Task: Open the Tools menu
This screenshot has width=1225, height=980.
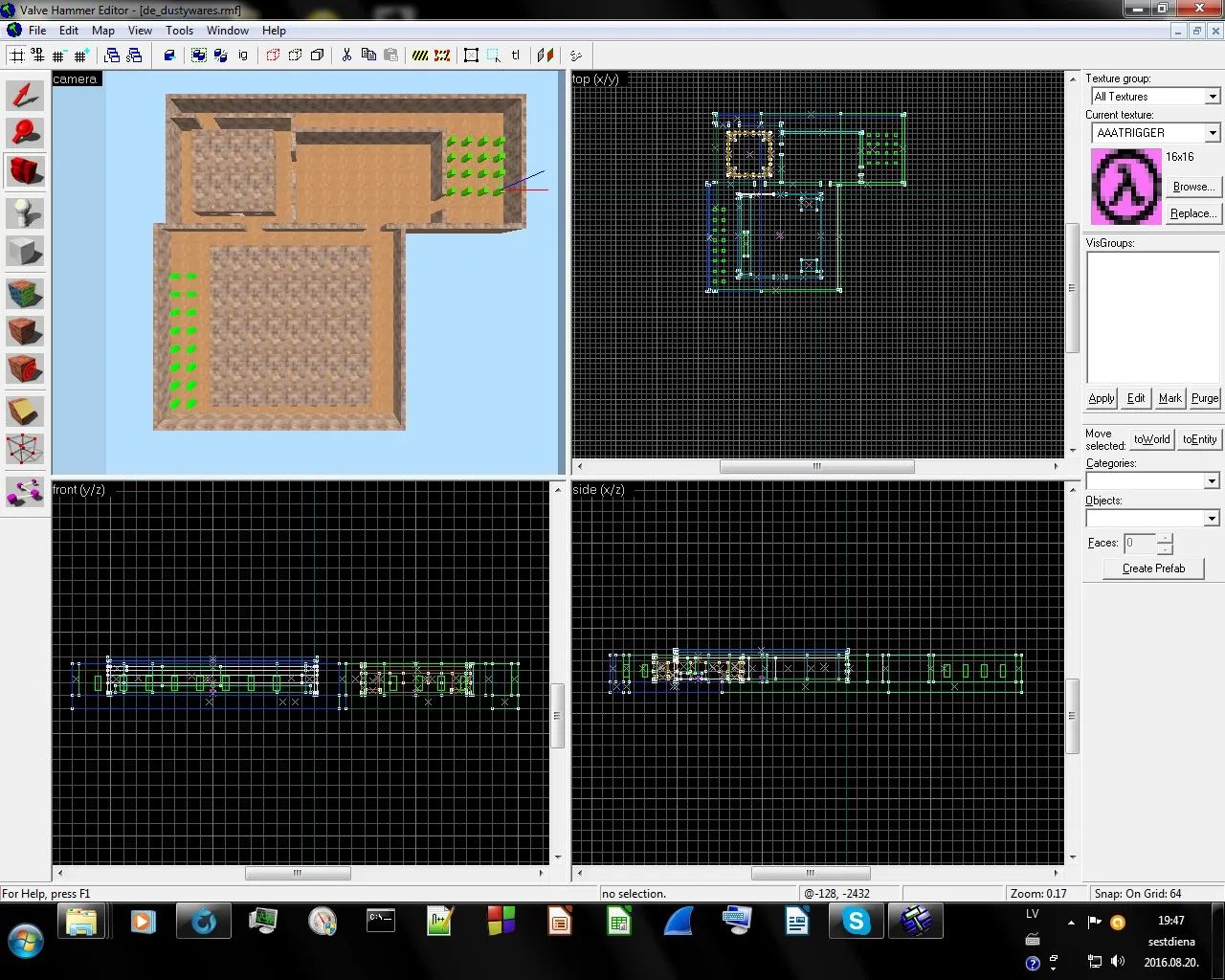Action: [x=179, y=31]
